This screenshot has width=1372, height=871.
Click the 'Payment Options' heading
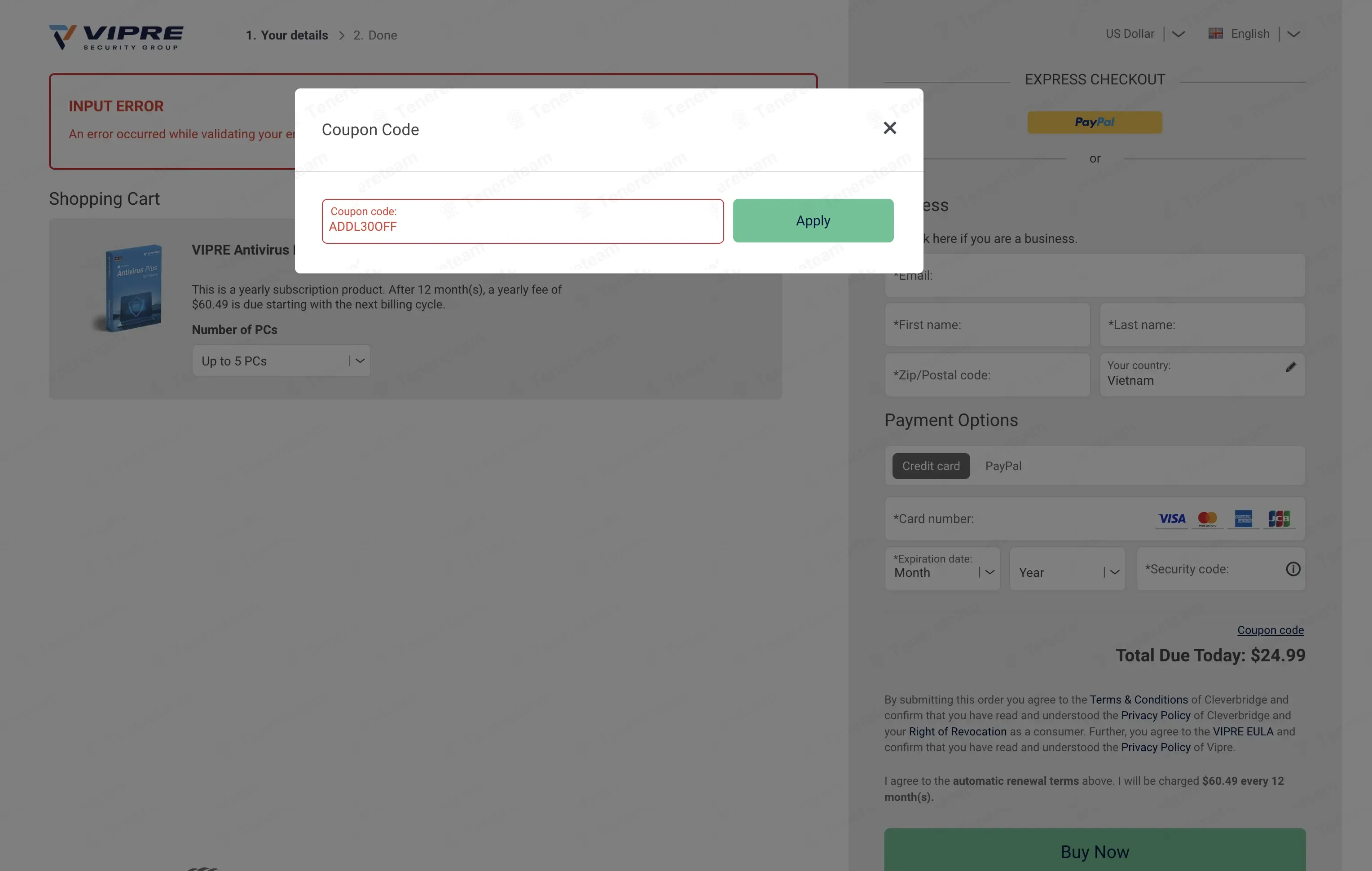(951, 420)
